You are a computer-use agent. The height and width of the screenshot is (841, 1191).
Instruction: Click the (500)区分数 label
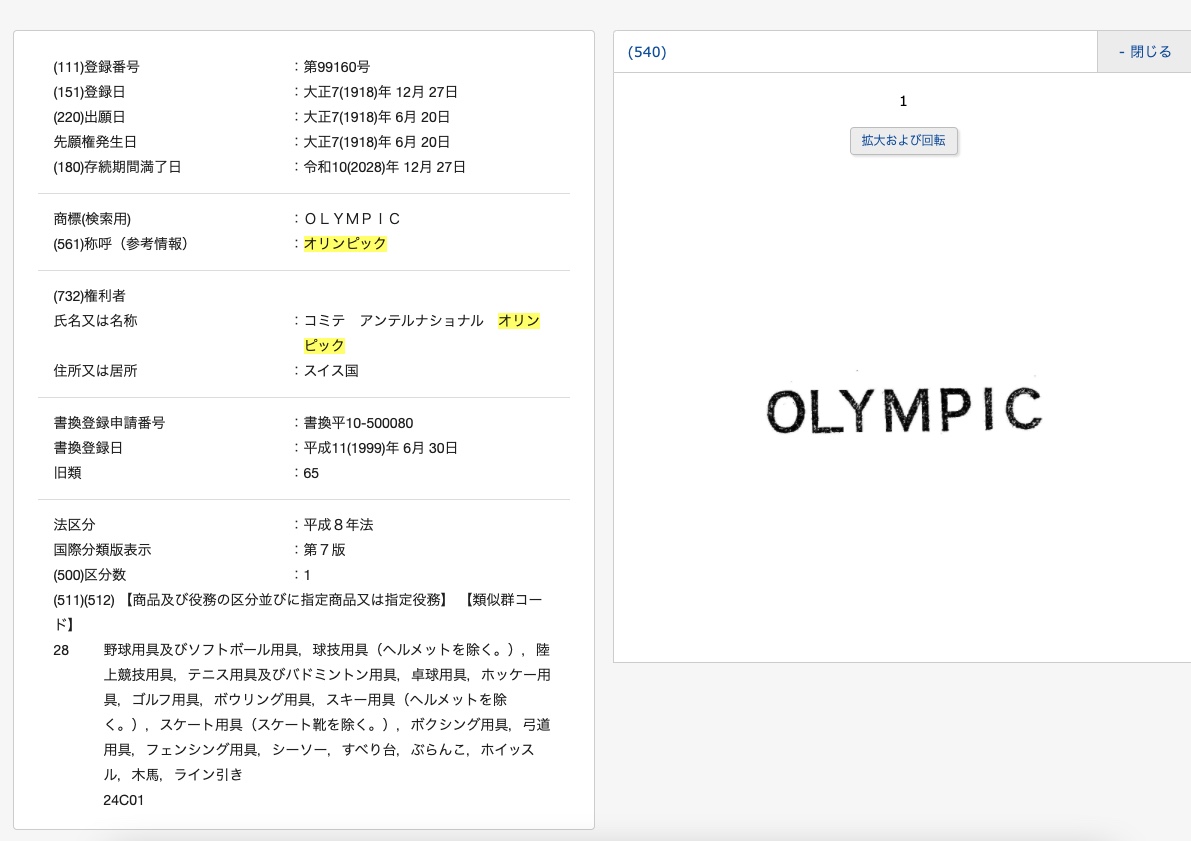[90, 575]
